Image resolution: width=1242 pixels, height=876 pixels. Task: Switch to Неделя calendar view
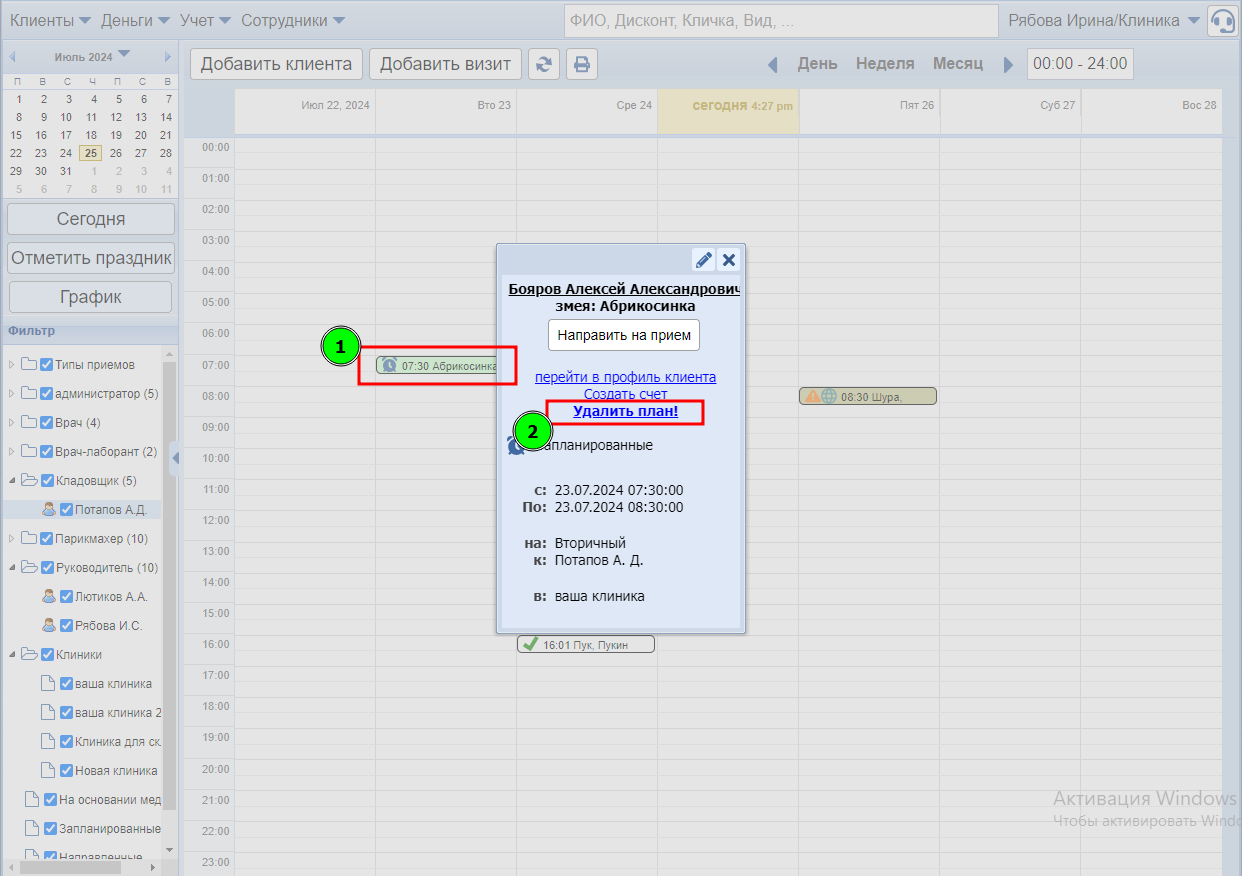(885, 64)
